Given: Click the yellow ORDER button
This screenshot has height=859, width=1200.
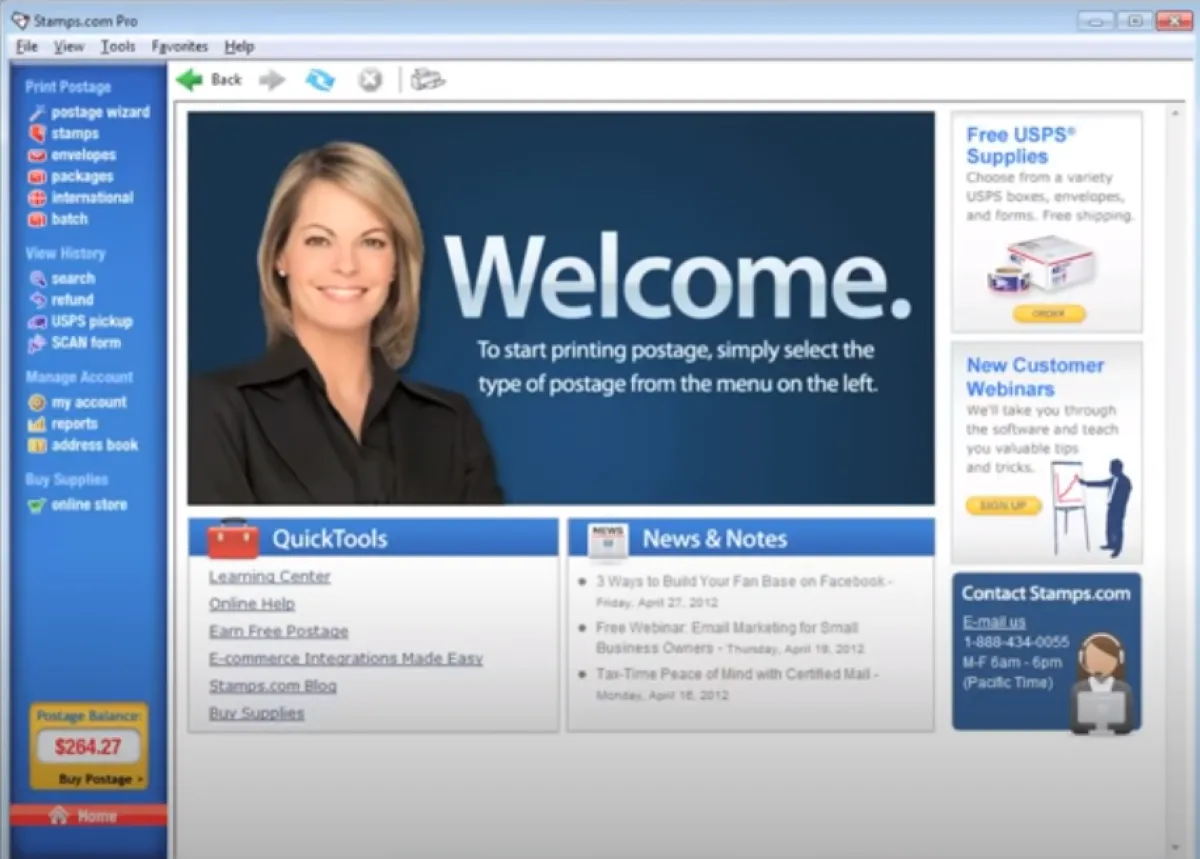Looking at the screenshot, I should point(1048,314).
